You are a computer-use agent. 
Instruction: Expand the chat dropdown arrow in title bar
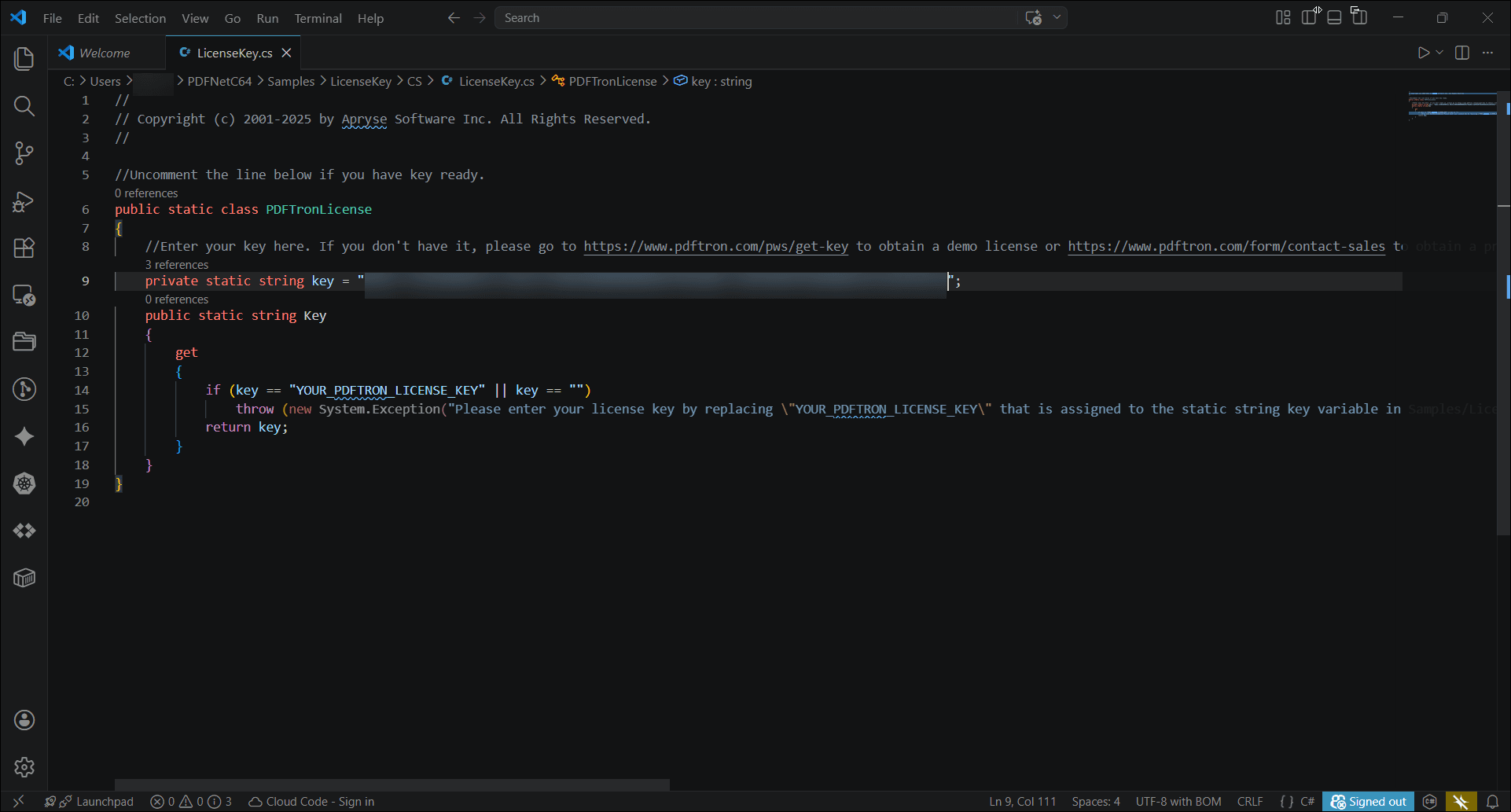[x=1057, y=17]
